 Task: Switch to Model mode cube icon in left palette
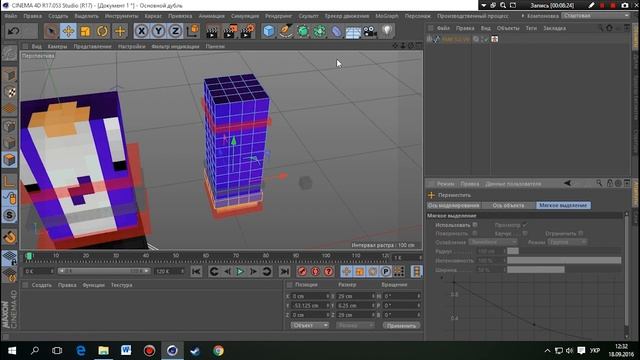click(x=9, y=75)
